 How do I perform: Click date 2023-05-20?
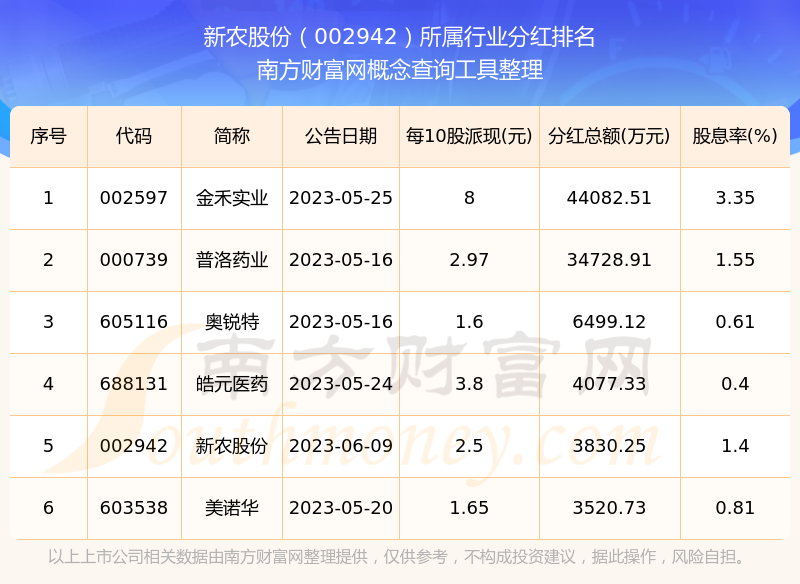(341, 508)
